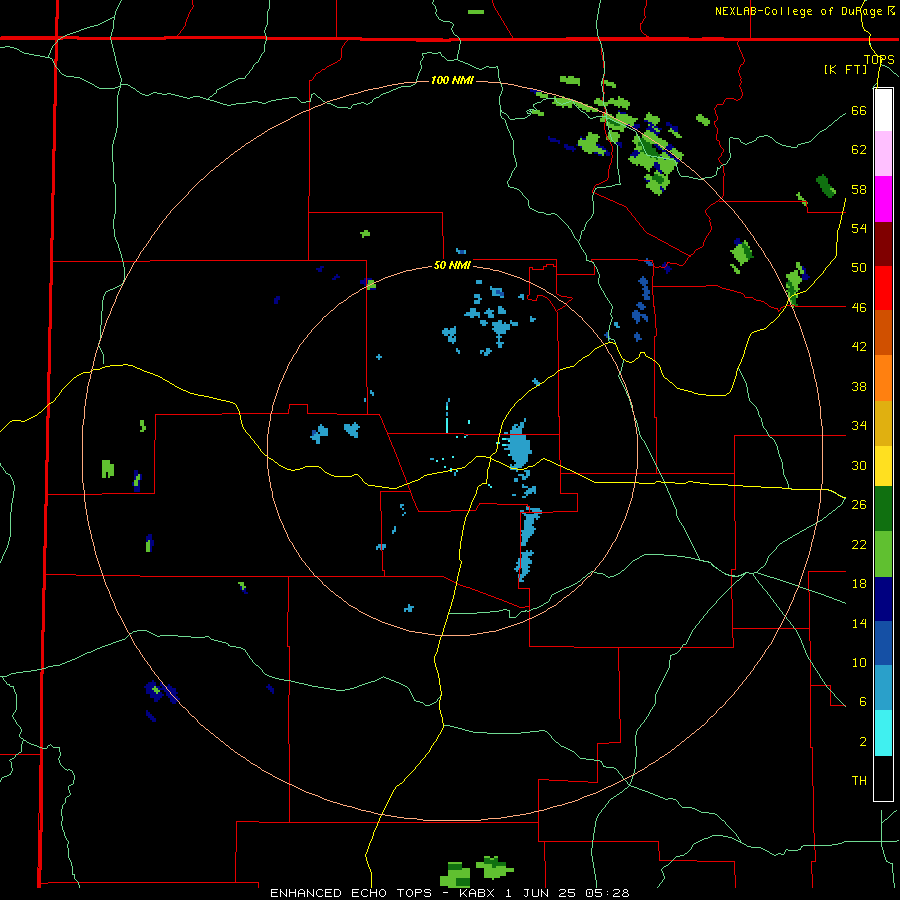The width and height of the screenshot is (900, 900).
Task: Click the '10' legend value label
Action: click(x=859, y=662)
